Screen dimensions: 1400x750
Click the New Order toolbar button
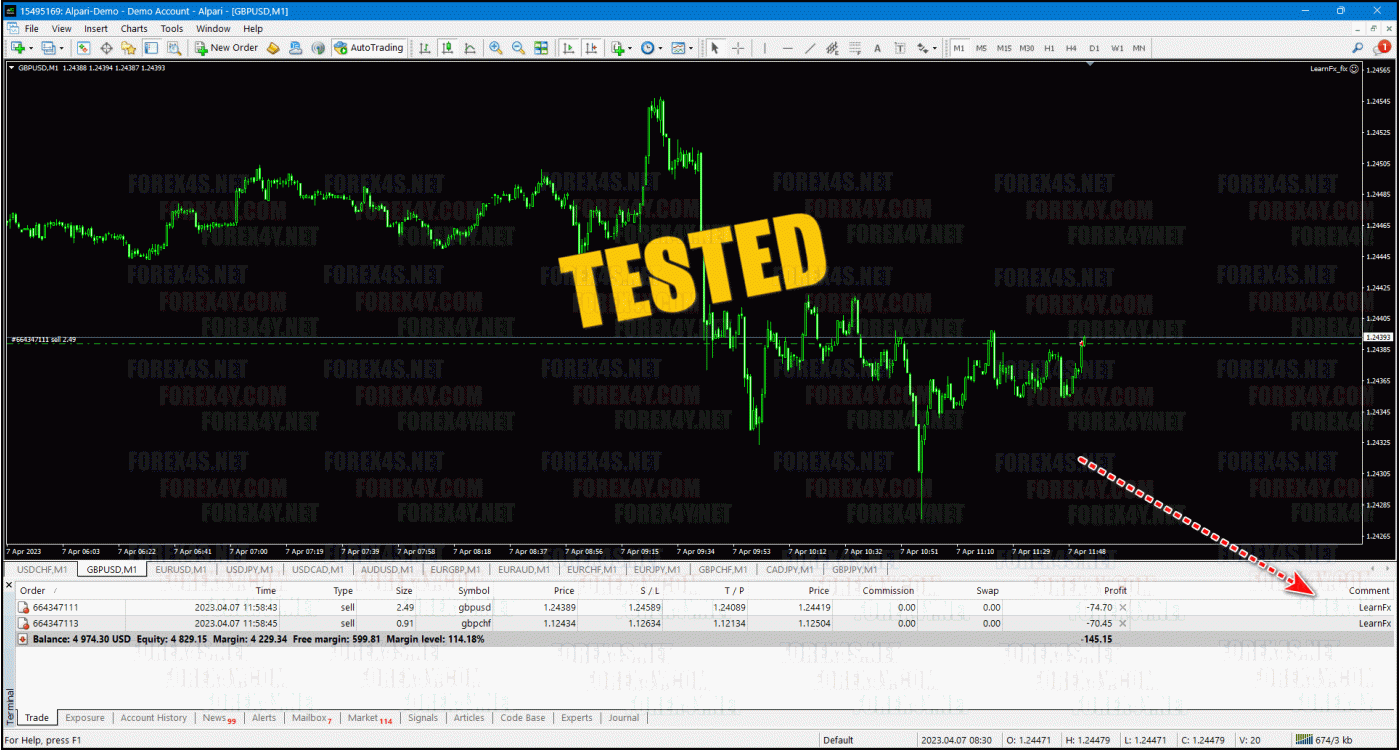click(x=226, y=48)
